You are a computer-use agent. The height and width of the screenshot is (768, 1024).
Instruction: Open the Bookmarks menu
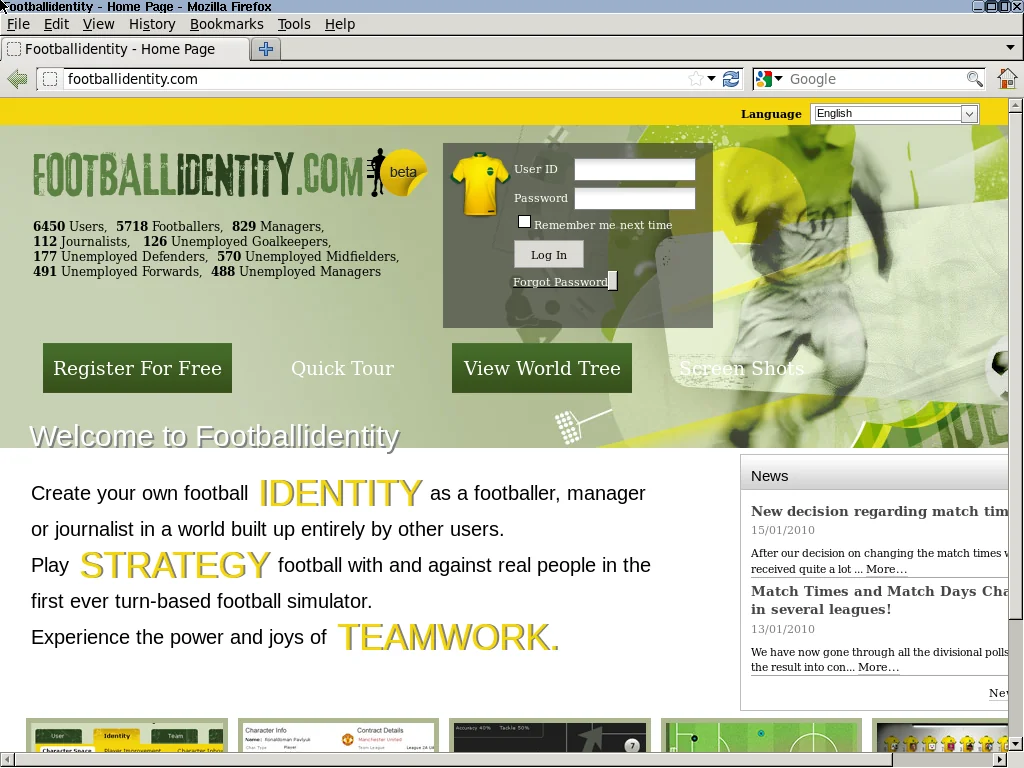pos(226,24)
